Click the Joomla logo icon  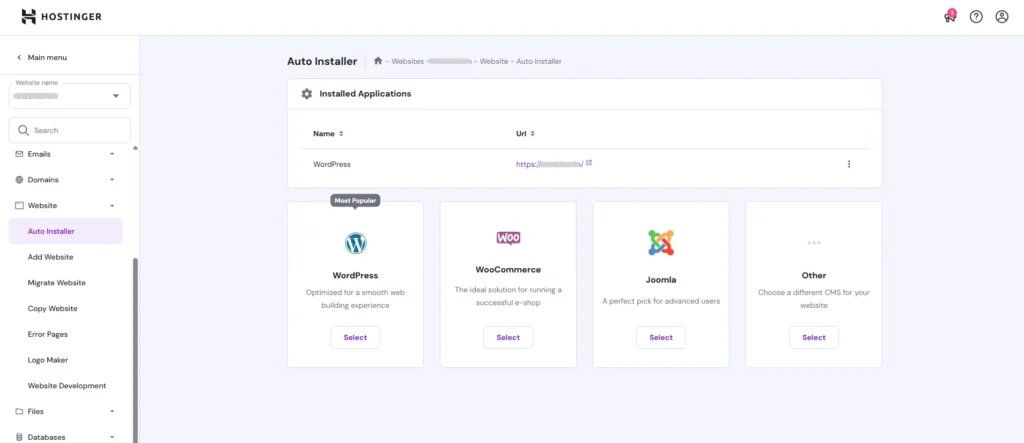661,242
